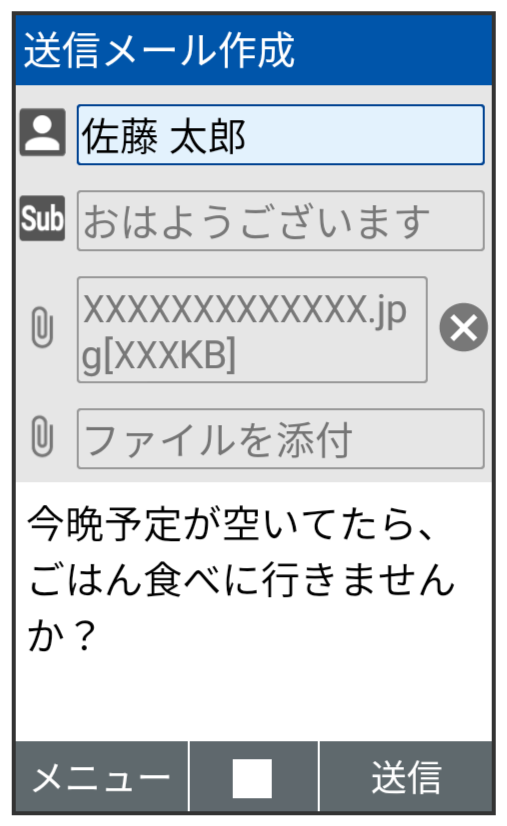Screen dimensions: 507x826
Task: Open contacts via the recipient person icon
Action: [x=43, y=132]
